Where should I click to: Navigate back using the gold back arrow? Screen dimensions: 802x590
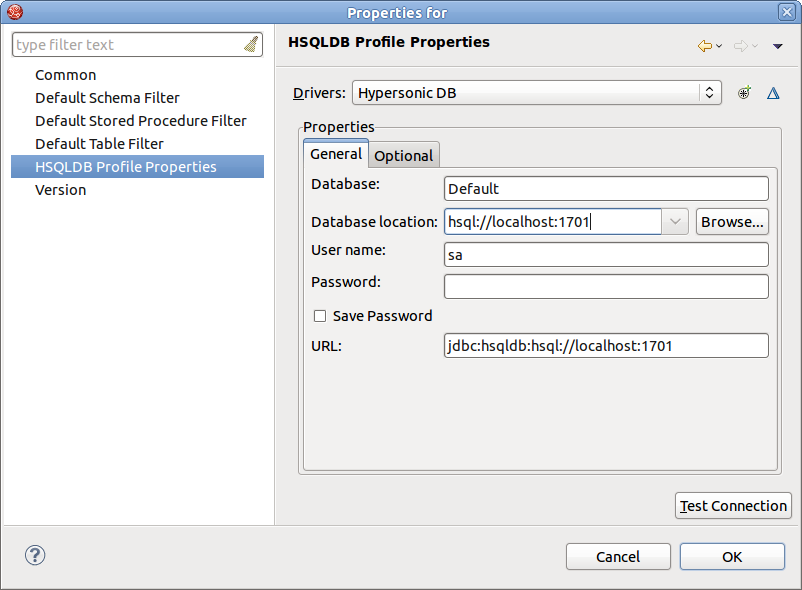703,44
